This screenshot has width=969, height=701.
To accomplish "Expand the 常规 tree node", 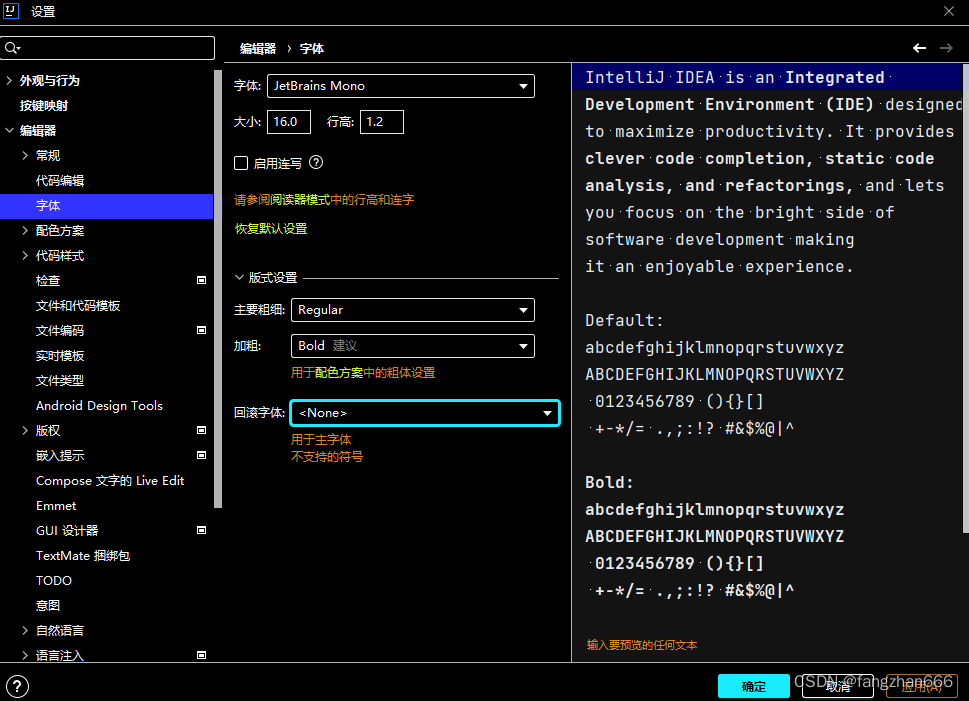I will coord(25,155).
